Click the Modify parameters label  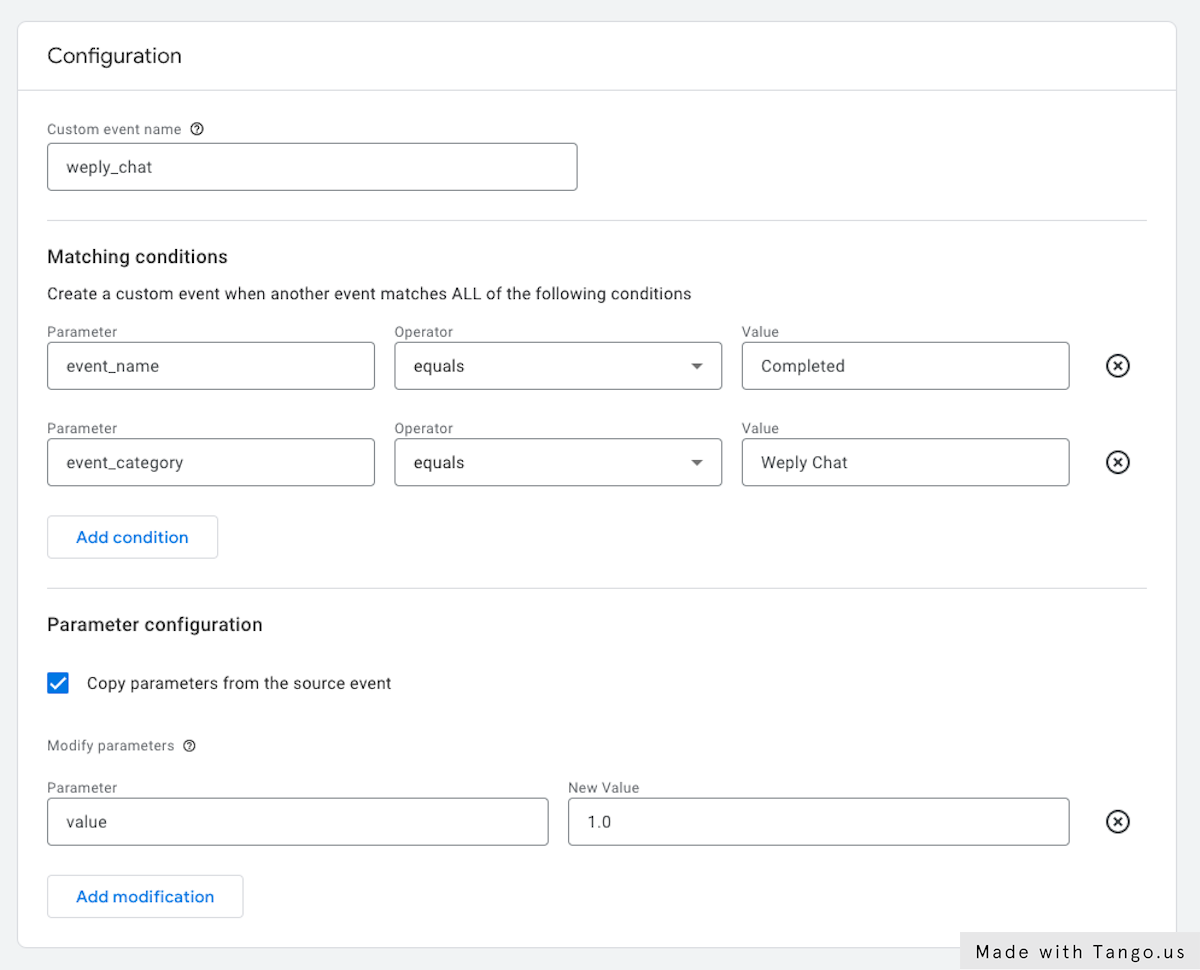(x=111, y=746)
